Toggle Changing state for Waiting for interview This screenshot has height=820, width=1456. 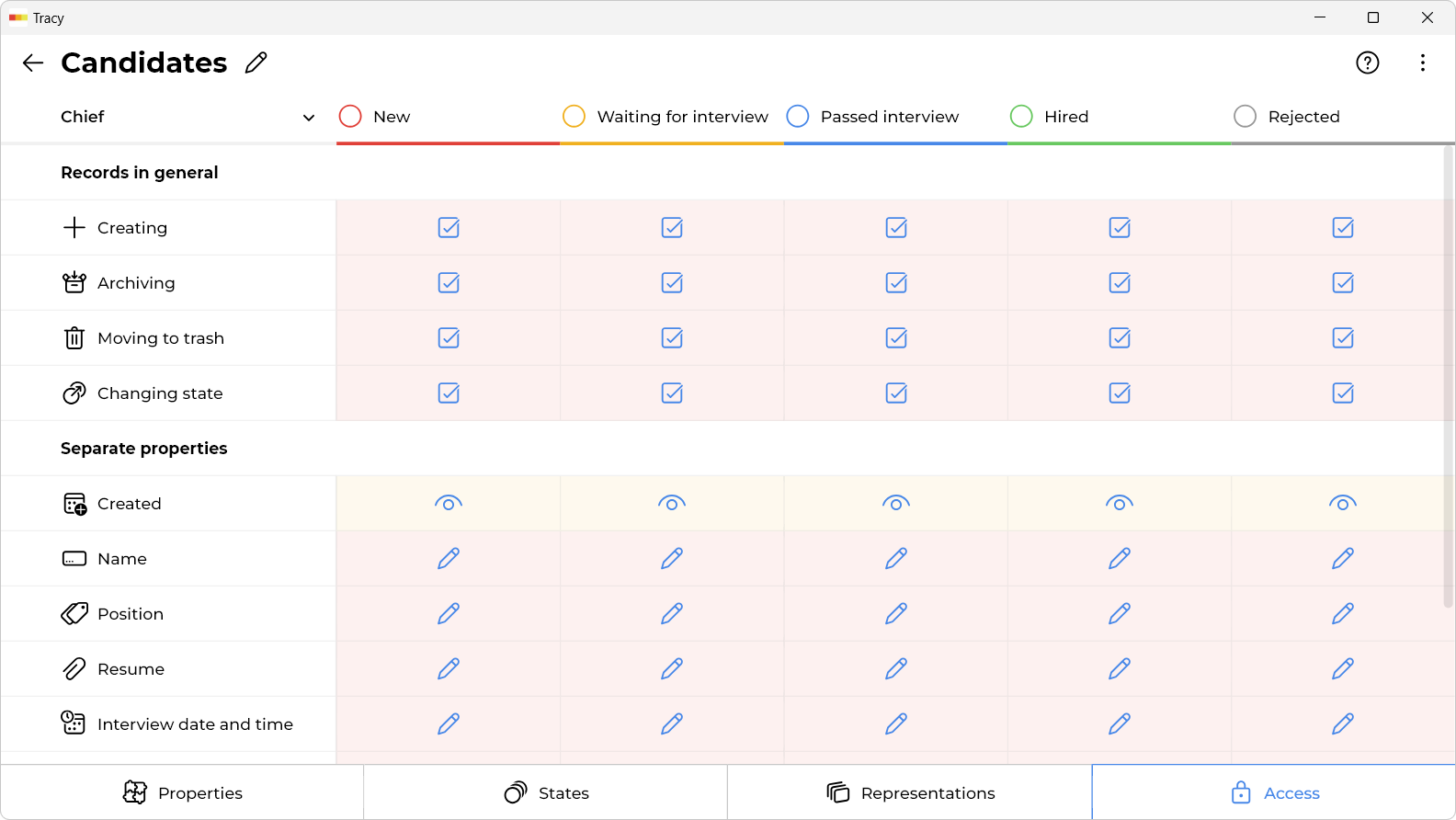point(672,393)
